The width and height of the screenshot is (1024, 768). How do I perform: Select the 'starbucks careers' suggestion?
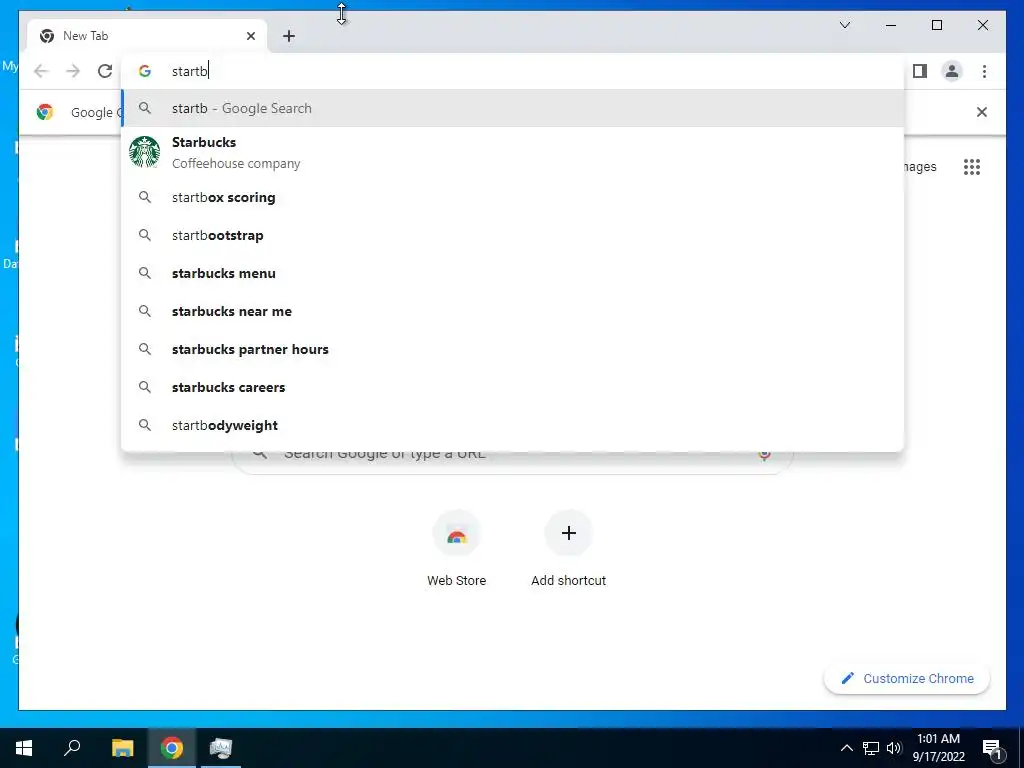coord(513,387)
